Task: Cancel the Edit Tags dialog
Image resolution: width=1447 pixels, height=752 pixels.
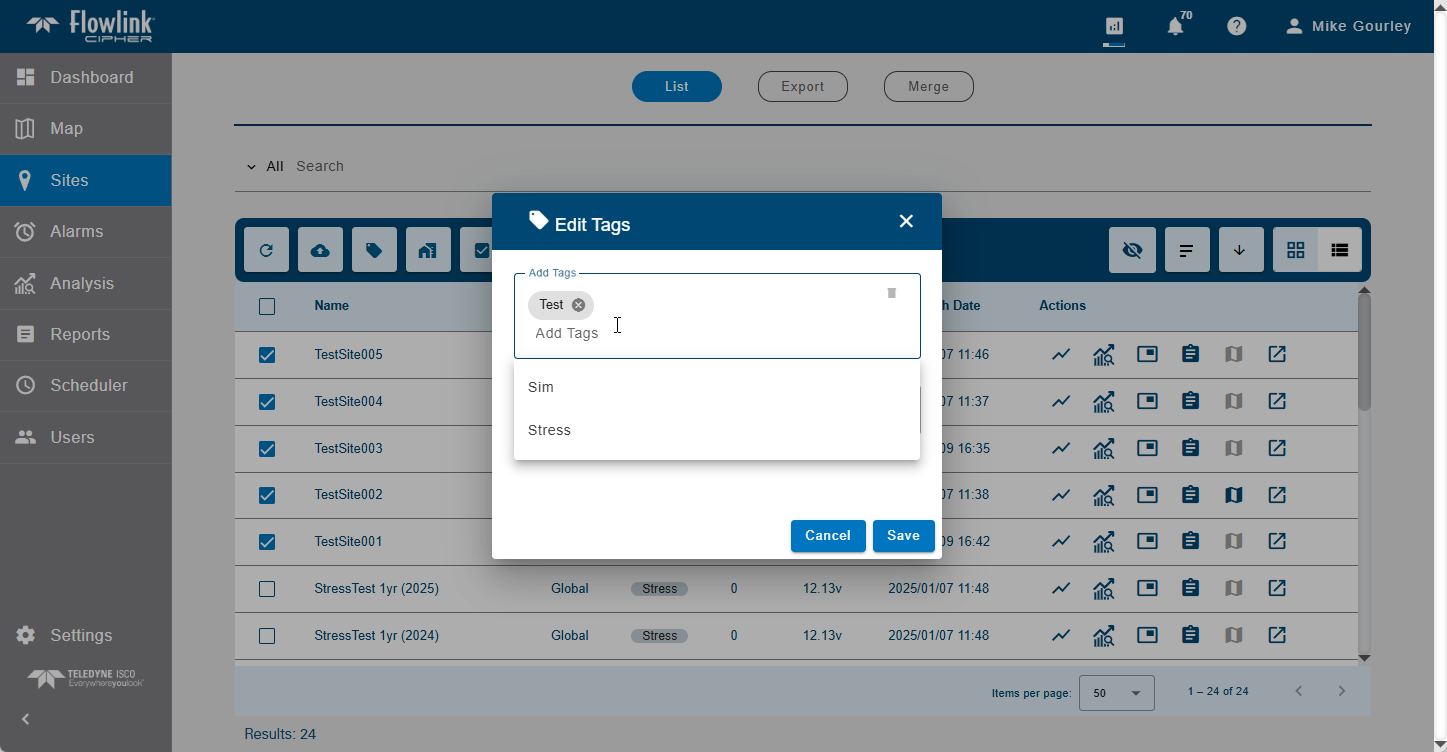Action: click(x=827, y=536)
